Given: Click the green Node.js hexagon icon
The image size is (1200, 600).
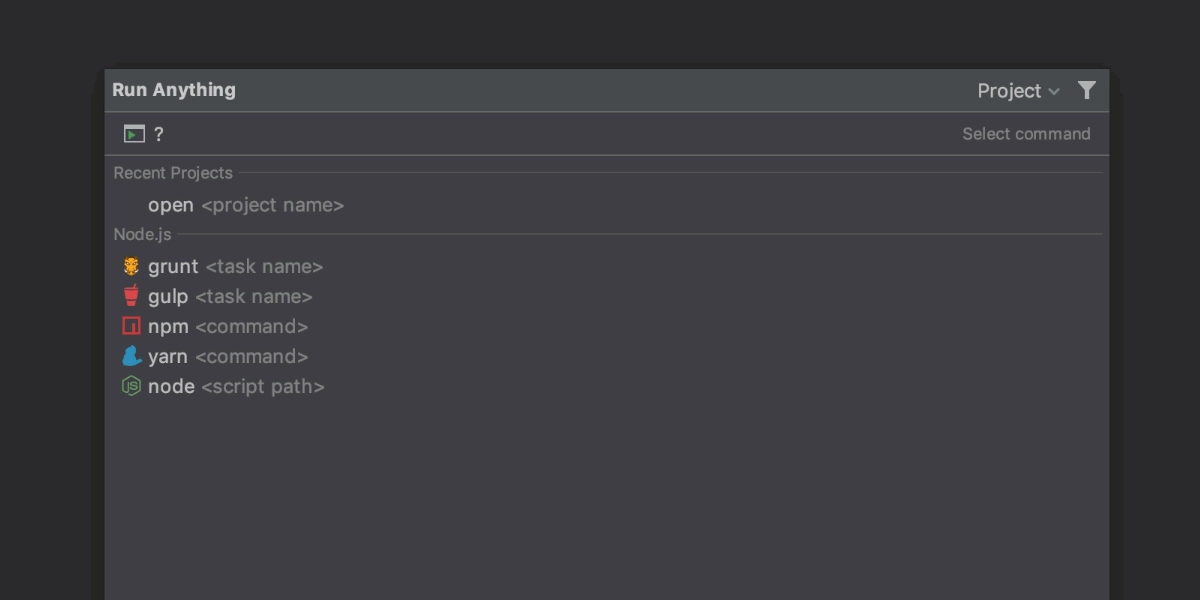Looking at the screenshot, I should coord(131,386).
